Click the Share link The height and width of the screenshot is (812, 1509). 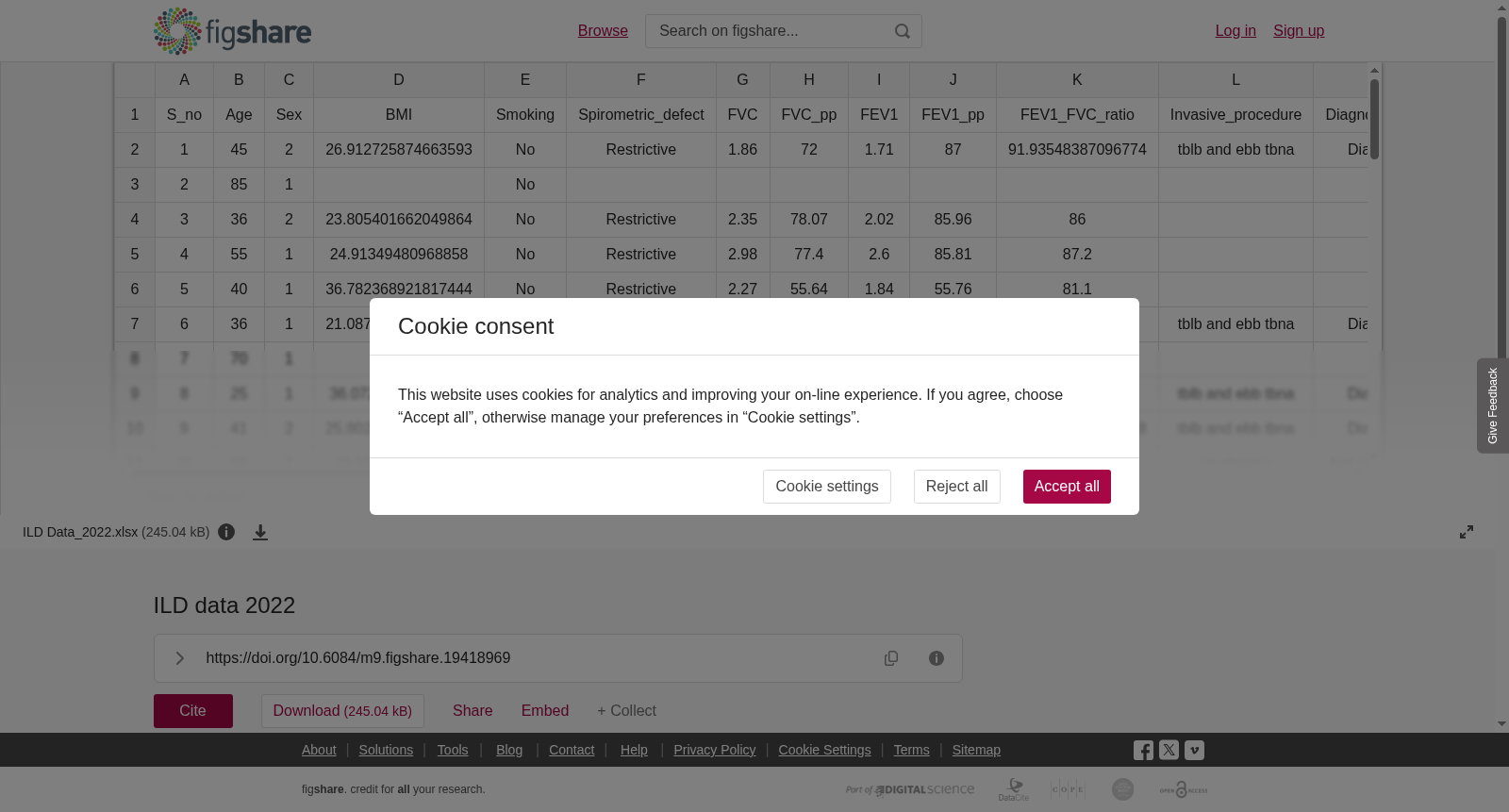click(x=473, y=711)
